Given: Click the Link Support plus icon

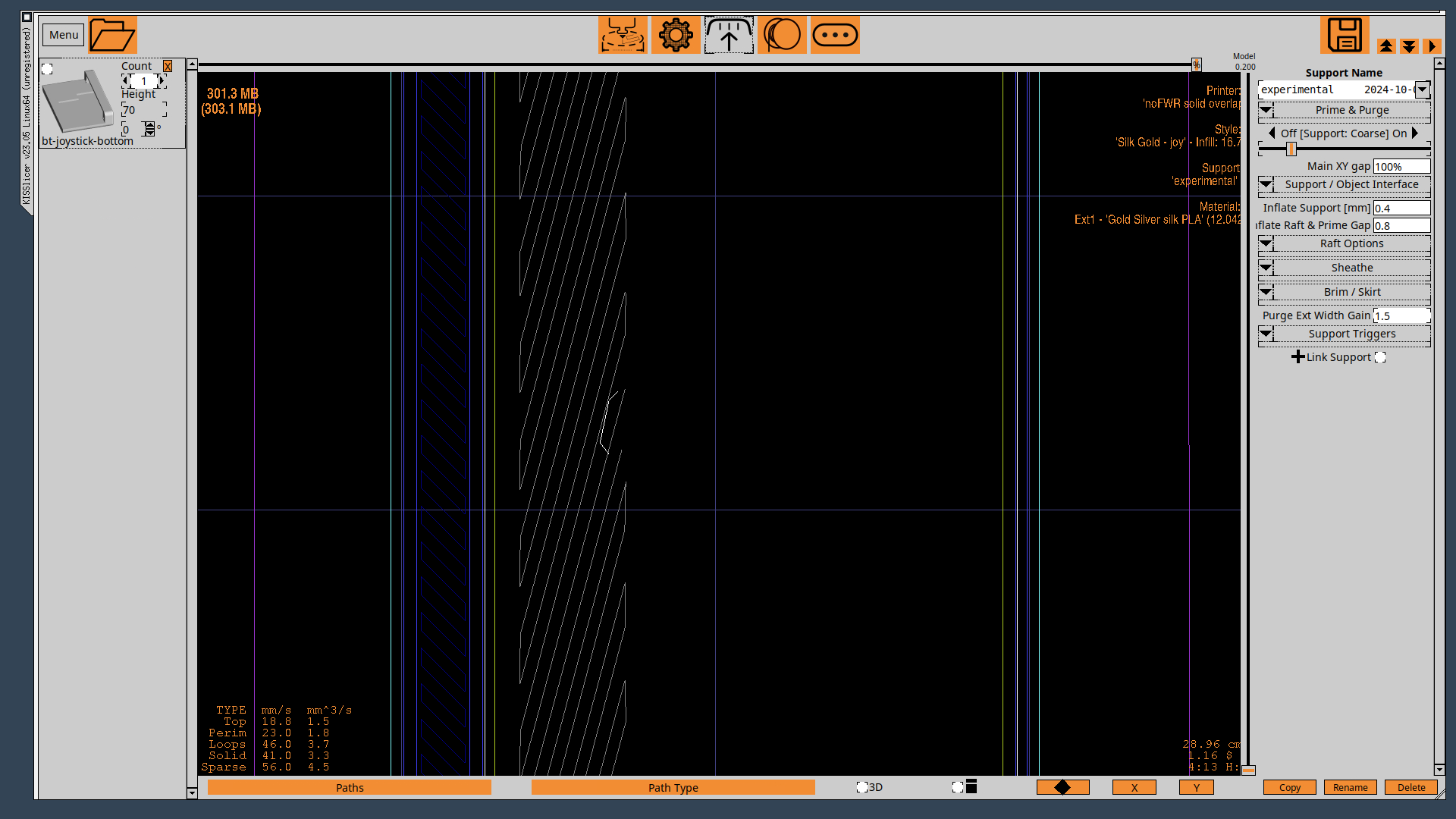Looking at the screenshot, I should tap(1298, 356).
